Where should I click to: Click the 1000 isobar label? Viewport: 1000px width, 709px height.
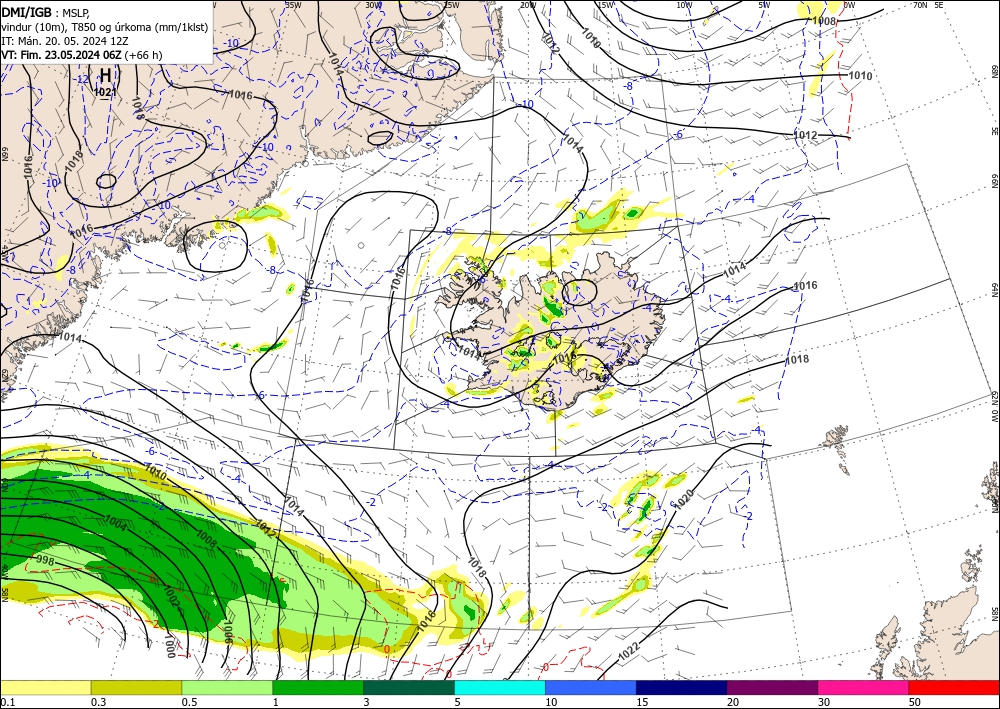click(168, 647)
